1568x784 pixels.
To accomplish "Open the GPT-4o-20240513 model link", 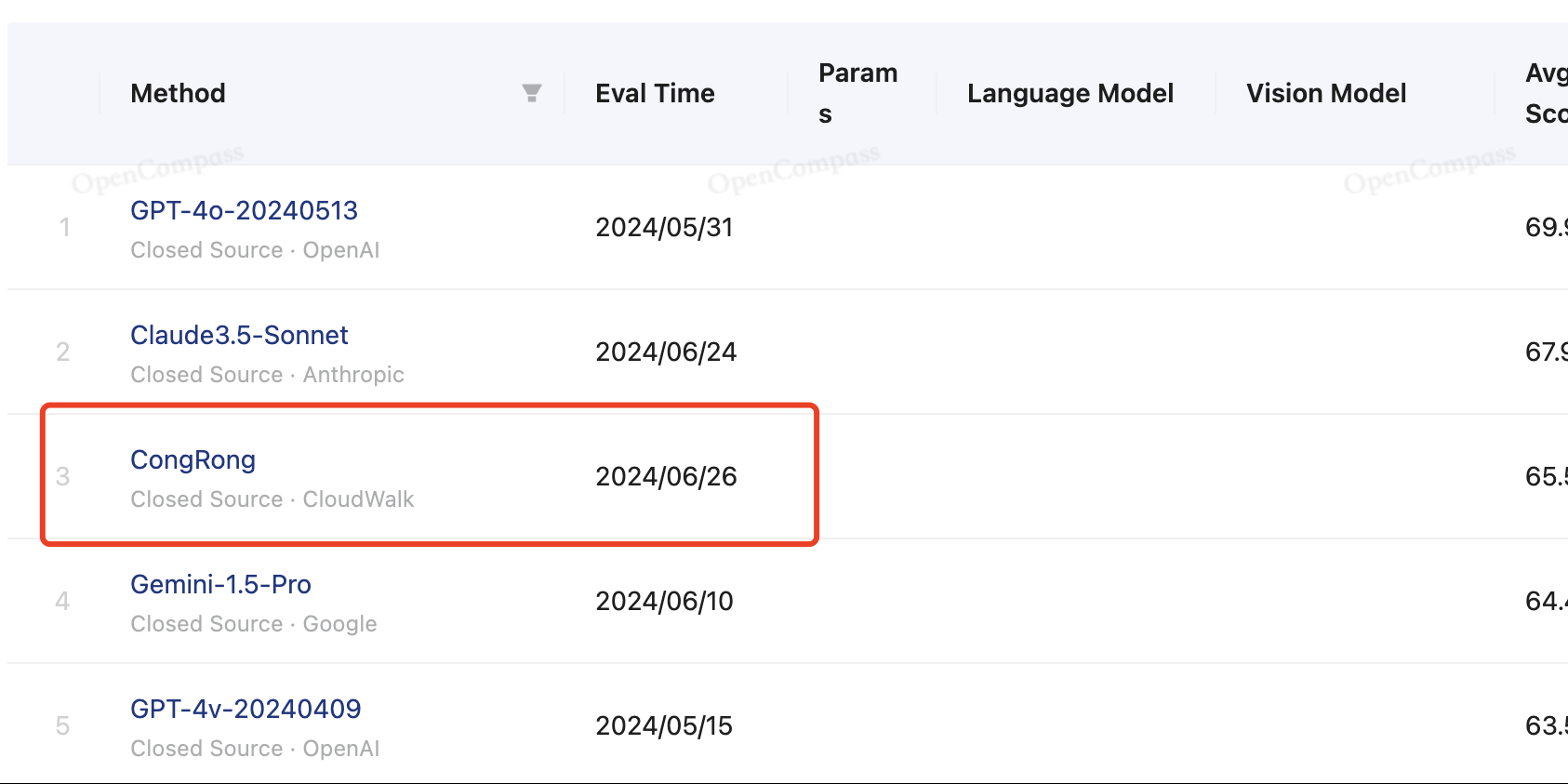I will [x=244, y=211].
